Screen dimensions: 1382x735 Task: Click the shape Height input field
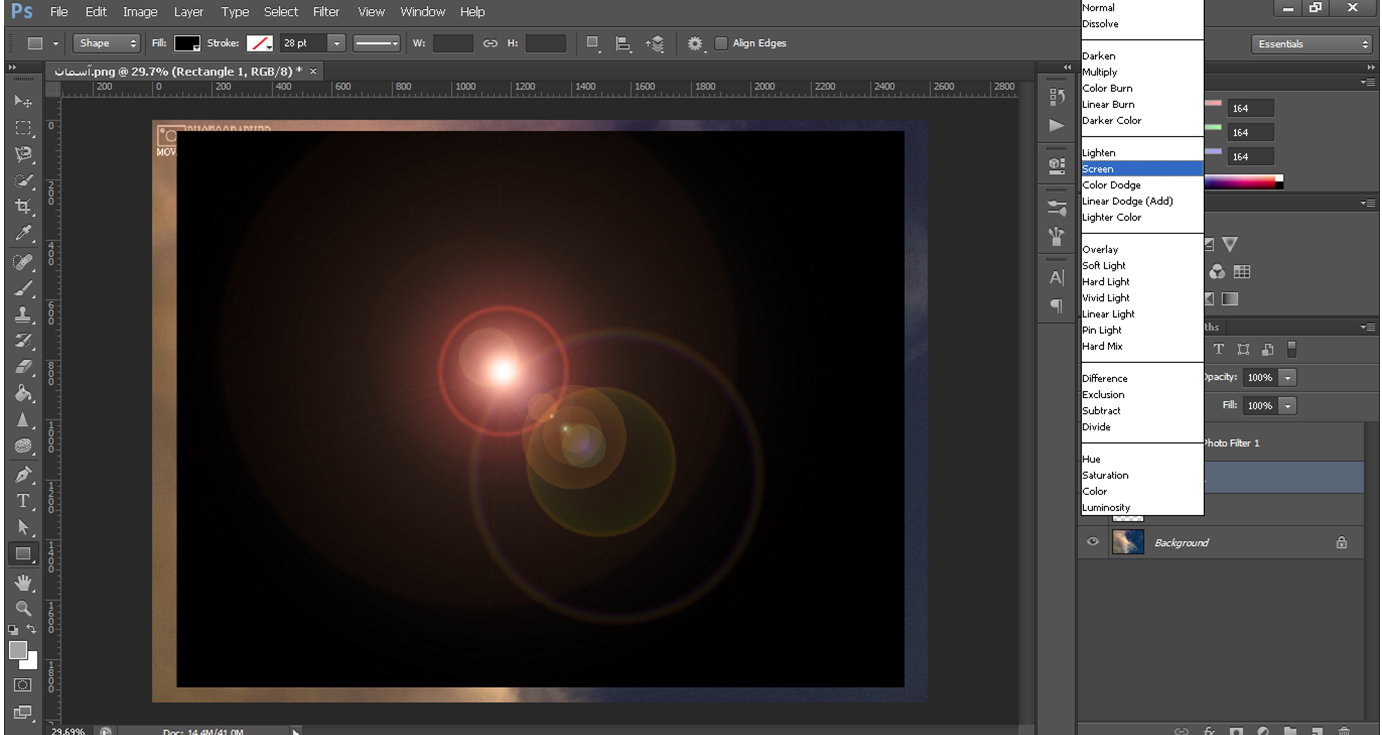click(x=545, y=43)
